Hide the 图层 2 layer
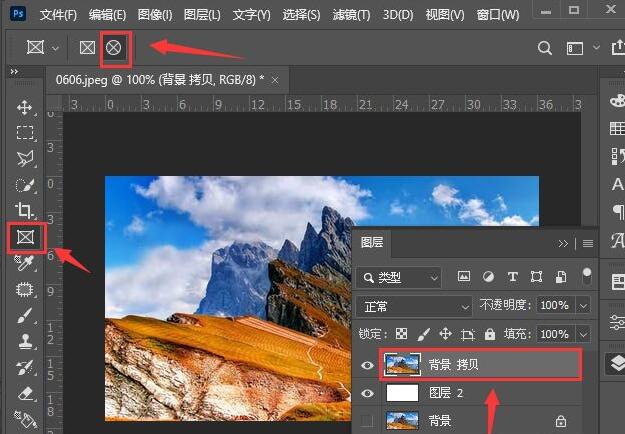The width and height of the screenshot is (625, 434). [367, 393]
